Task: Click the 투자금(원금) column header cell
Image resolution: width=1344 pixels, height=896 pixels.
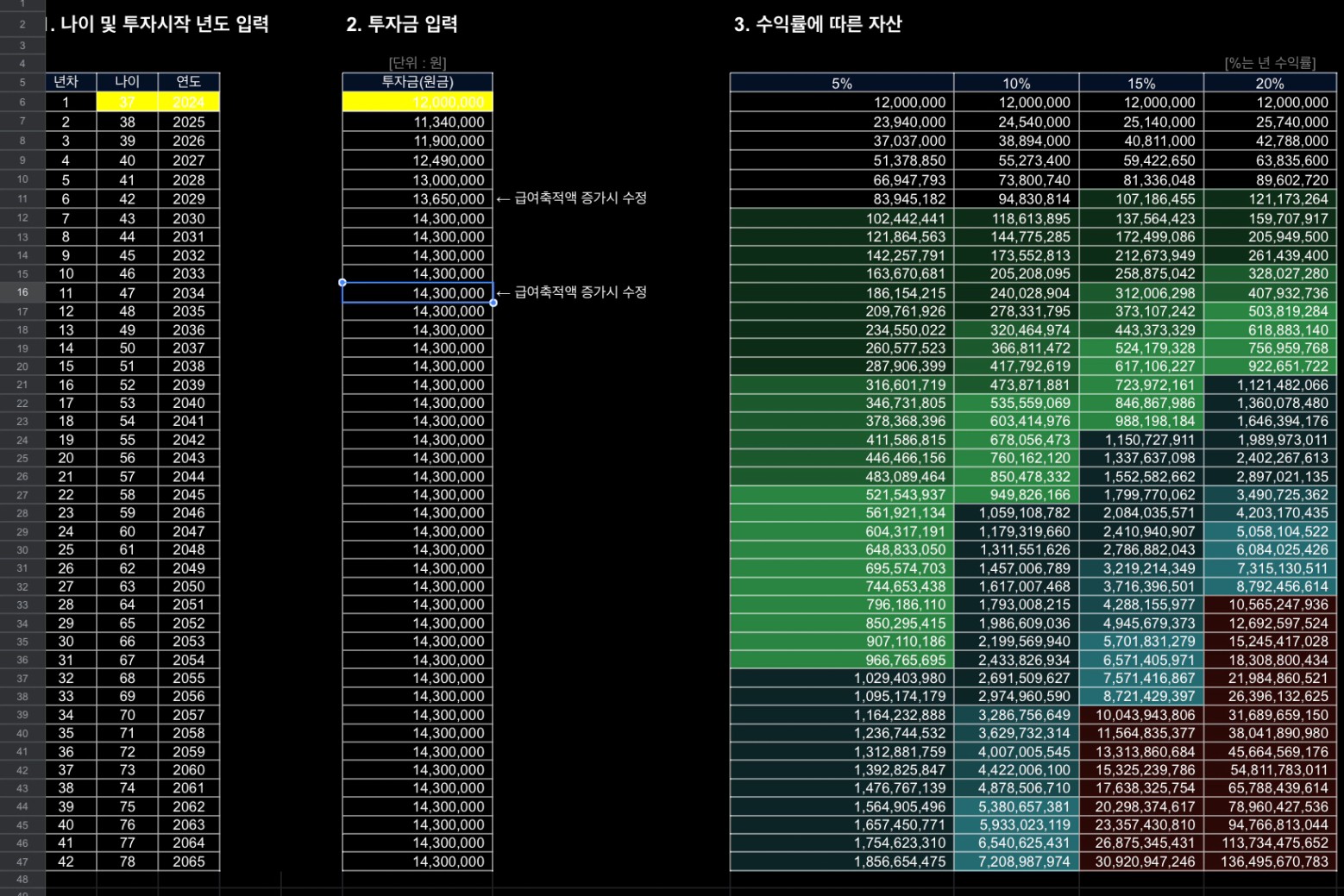Action: pos(418,82)
